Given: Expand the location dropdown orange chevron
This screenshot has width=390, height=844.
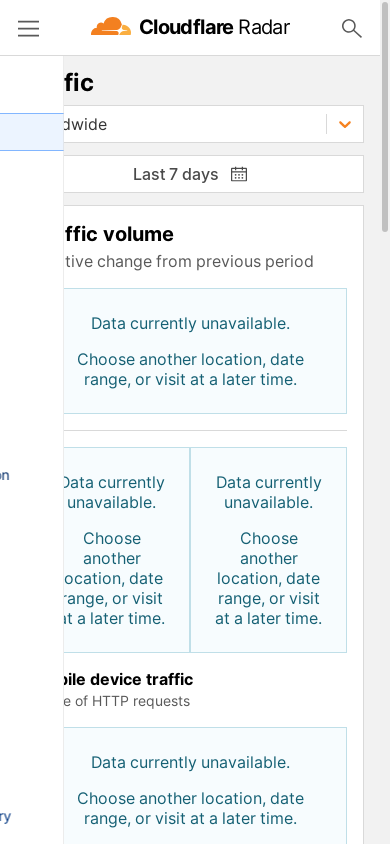Looking at the screenshot, I should click(x=345, y=124).
